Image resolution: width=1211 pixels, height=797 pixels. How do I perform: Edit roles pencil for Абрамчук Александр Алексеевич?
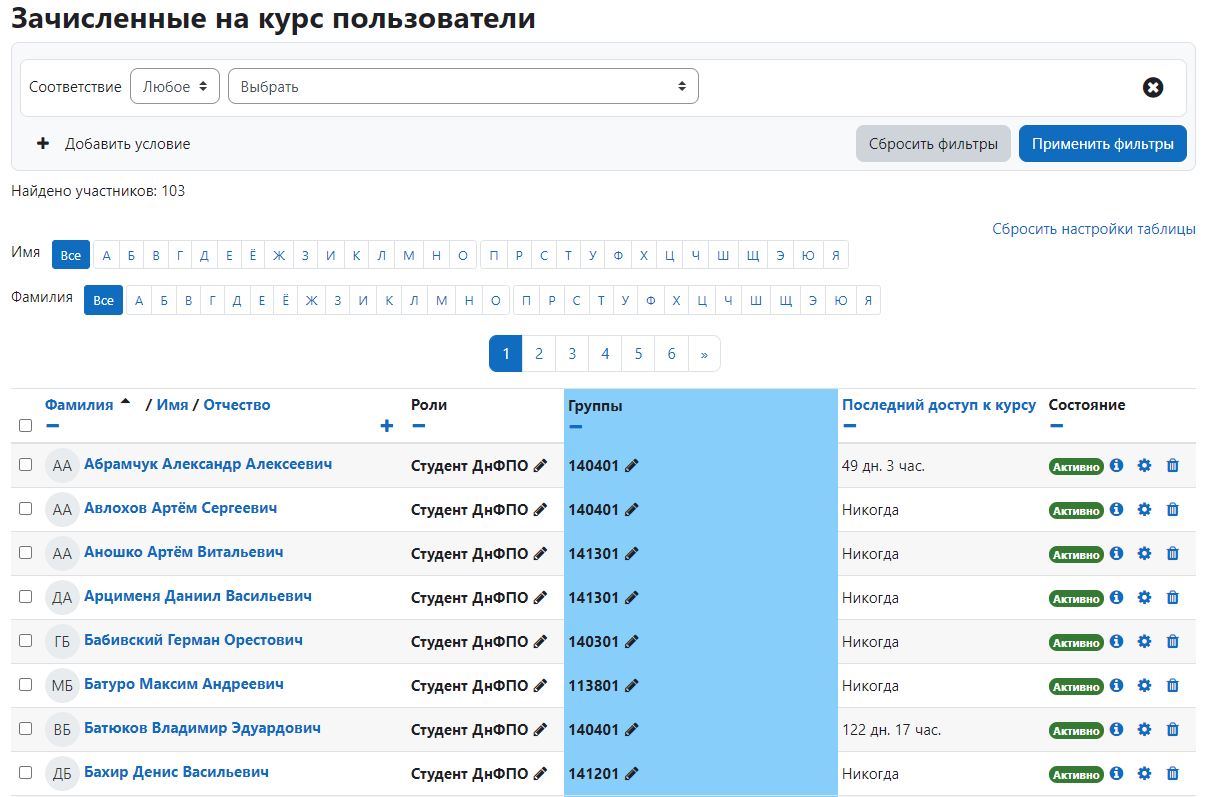coord(541,466)
